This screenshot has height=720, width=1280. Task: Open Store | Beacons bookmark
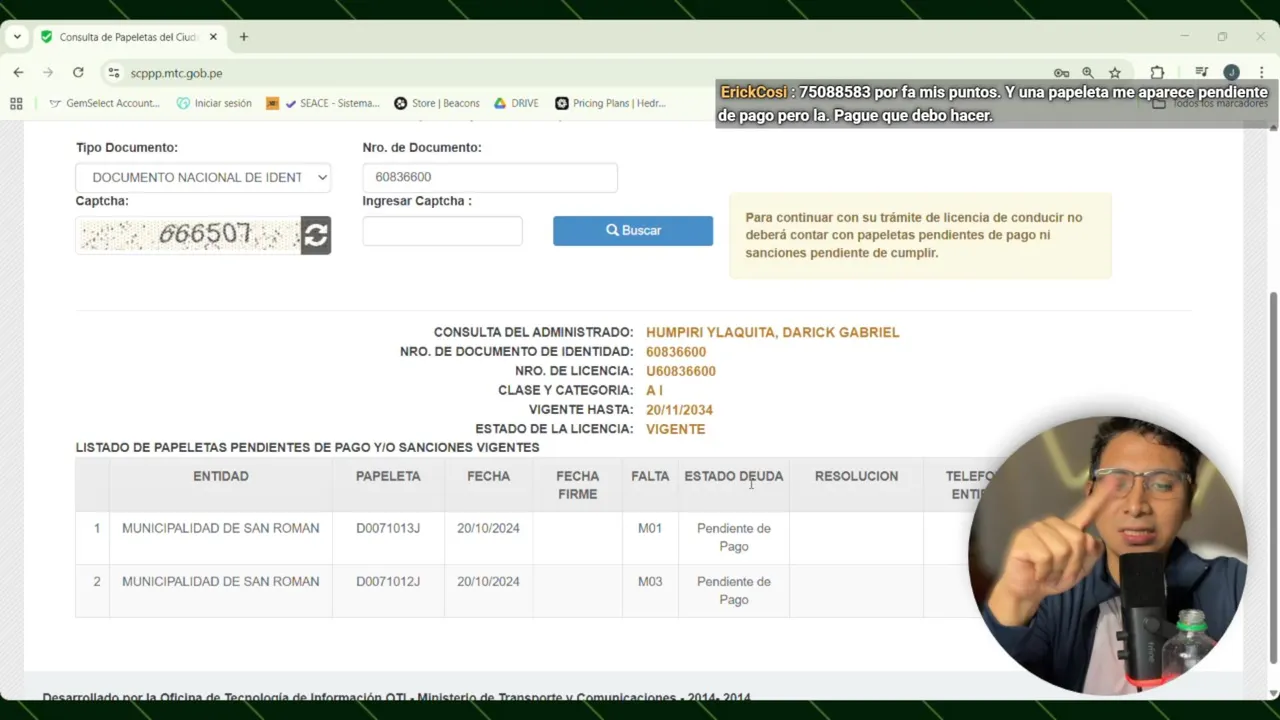(x=437, y=103)
